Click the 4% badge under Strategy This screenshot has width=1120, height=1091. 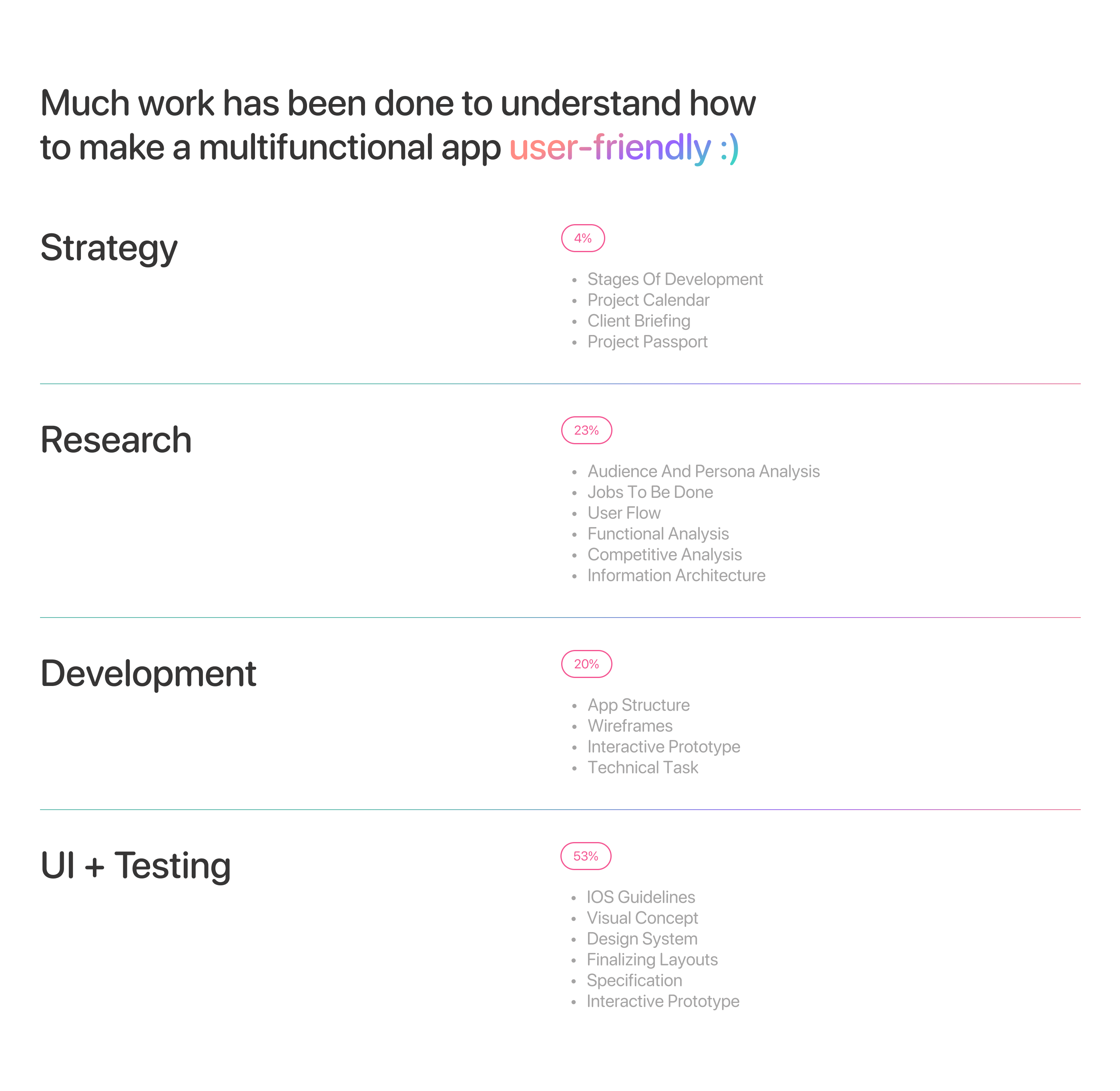[x=582, y=239]
